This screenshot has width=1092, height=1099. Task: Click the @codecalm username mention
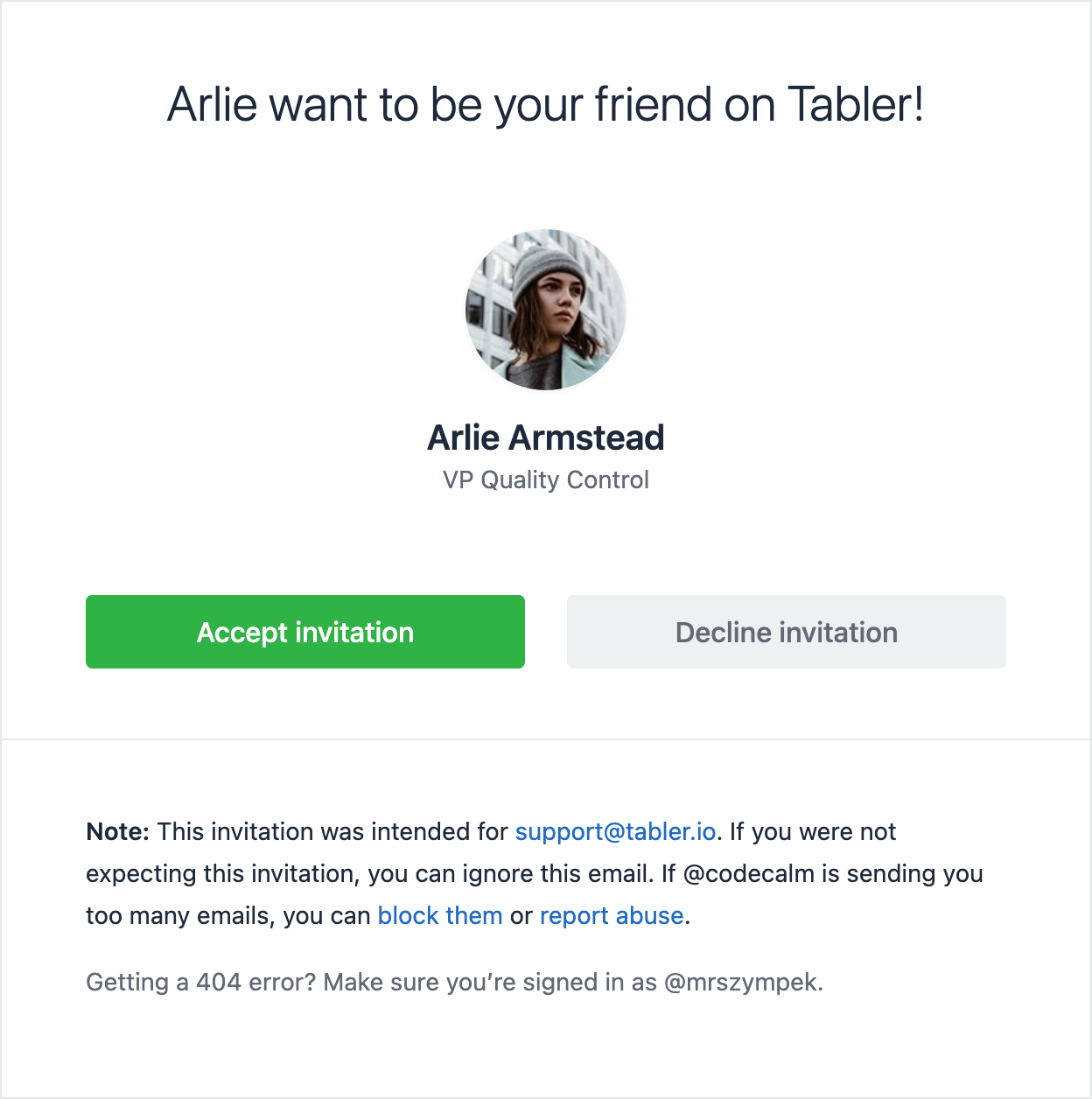tap(748, 873)
